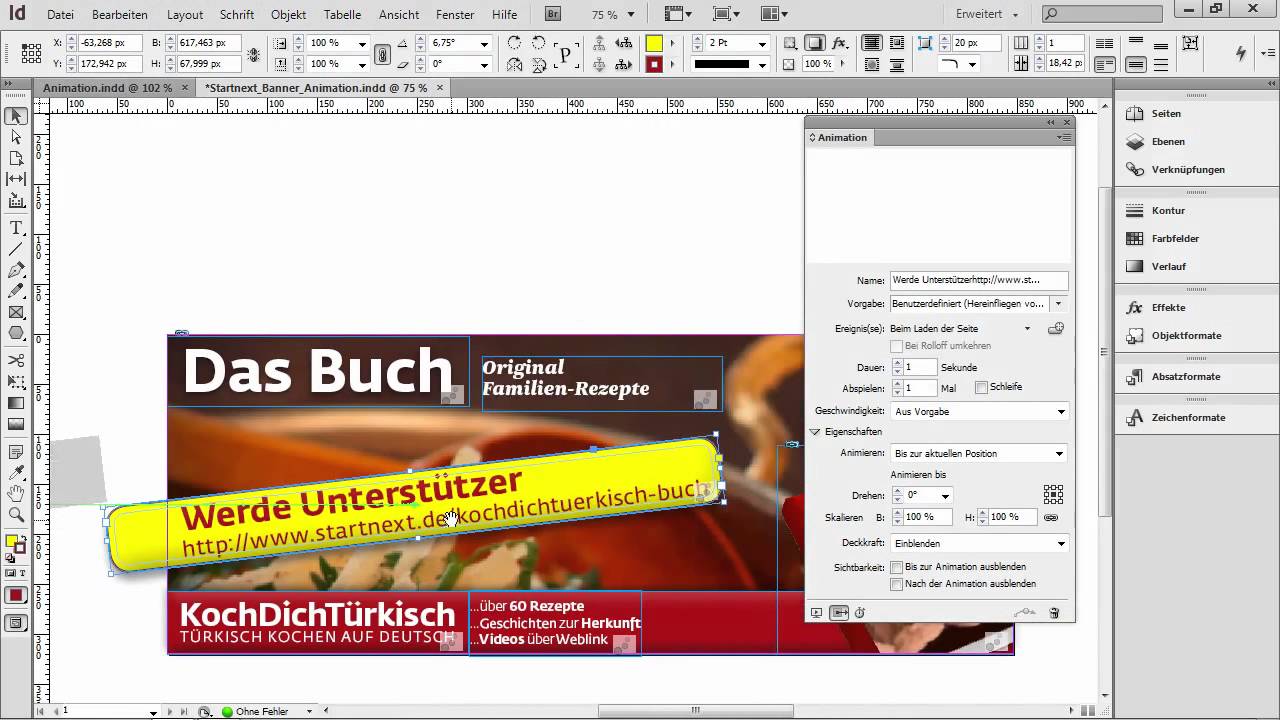Image resolution: width=1280 pixels, height=720 pixels.
Task: Select the Hand tool
Action: point(16,493)
